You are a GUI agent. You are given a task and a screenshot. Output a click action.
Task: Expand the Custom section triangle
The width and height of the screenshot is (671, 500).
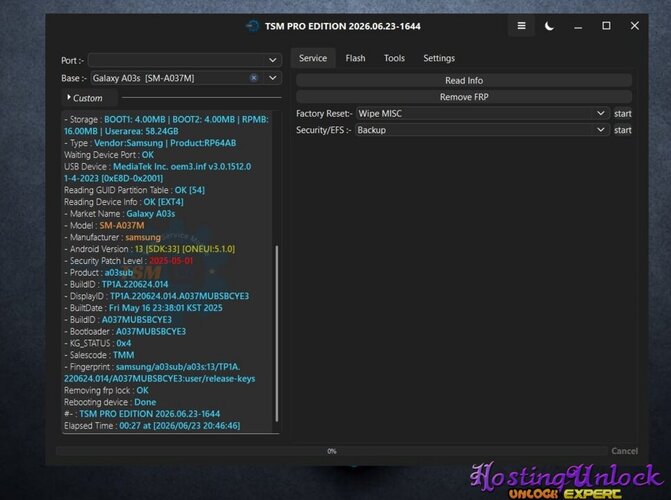click(69, 98)
